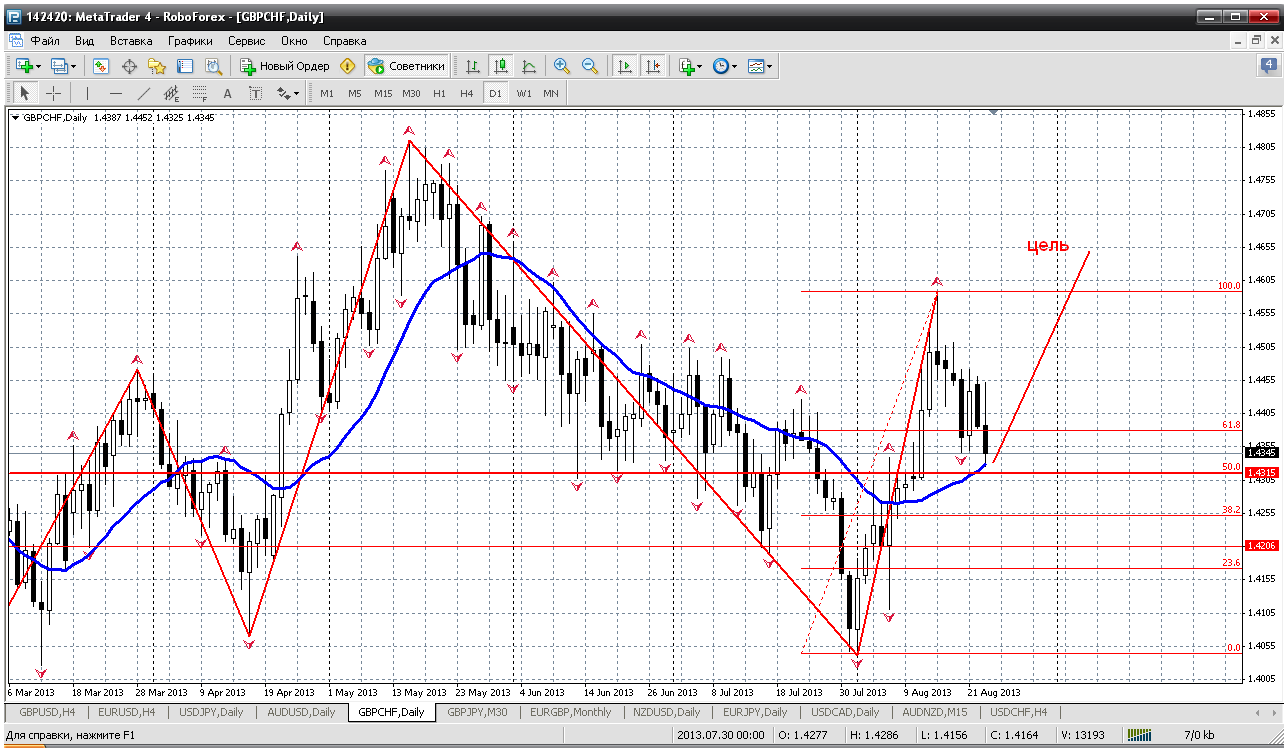This screenshot has width=1288, height=748.
Task: Click the 1.4315 horizontal line price label
Action: (x=1262, y=472)
